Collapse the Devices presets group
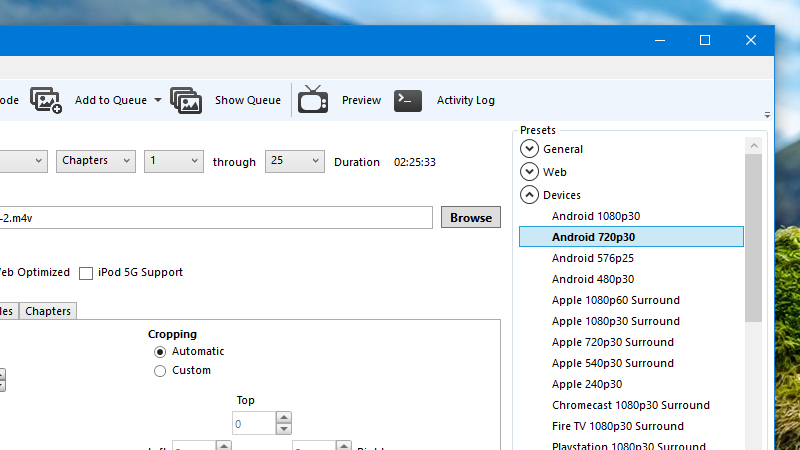This screenshot has height=450, width=800. tap(529, 194)
